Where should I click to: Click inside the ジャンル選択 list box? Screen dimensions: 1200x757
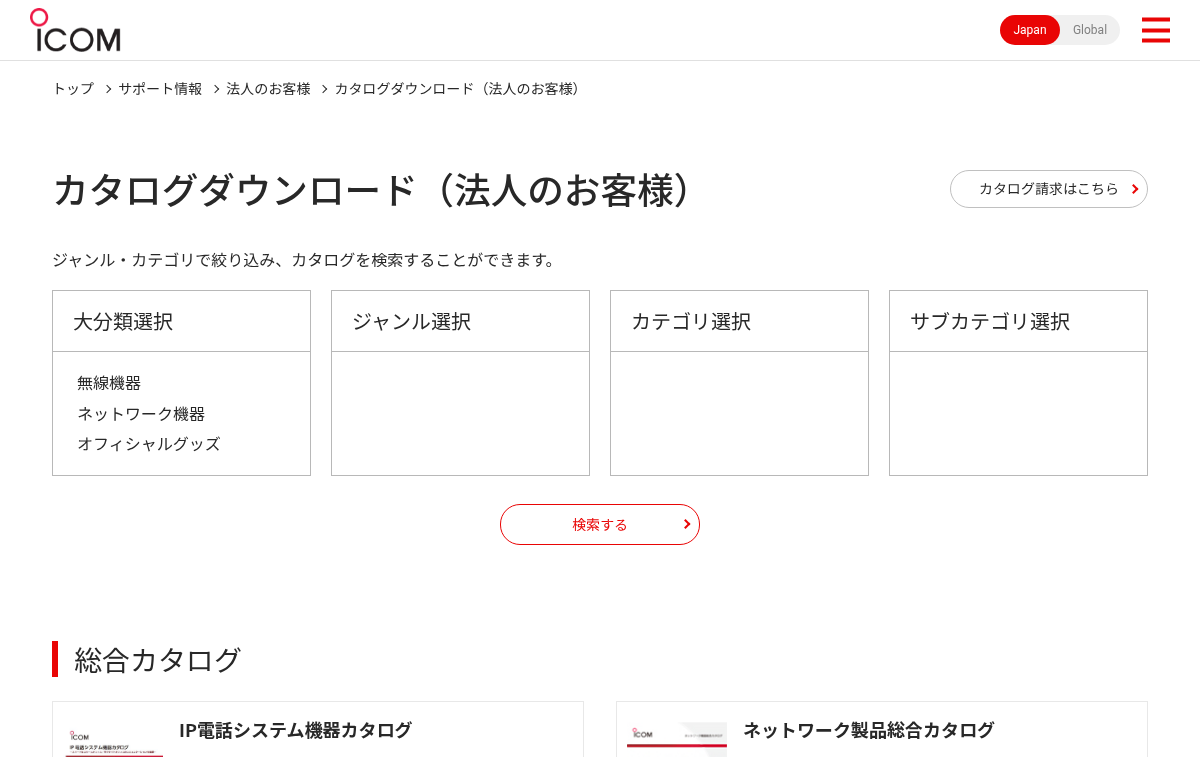(x=460, y=413)
